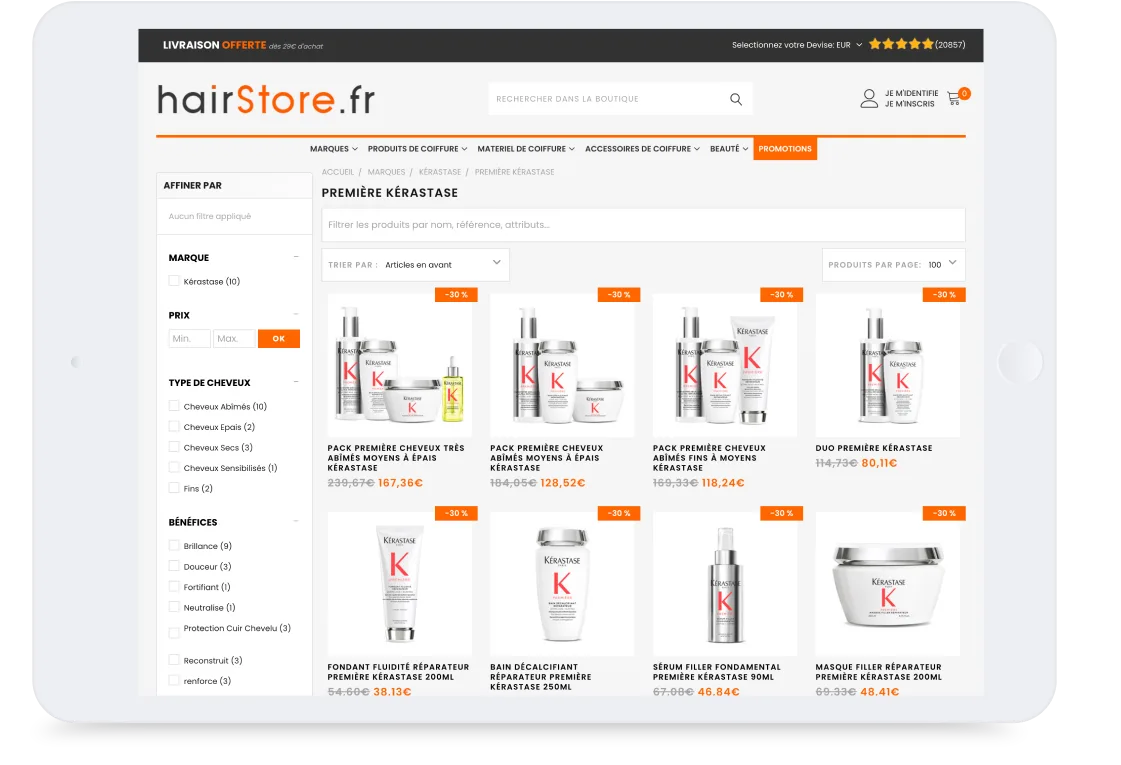Click the OK price filter button

[x=278, y=338]
